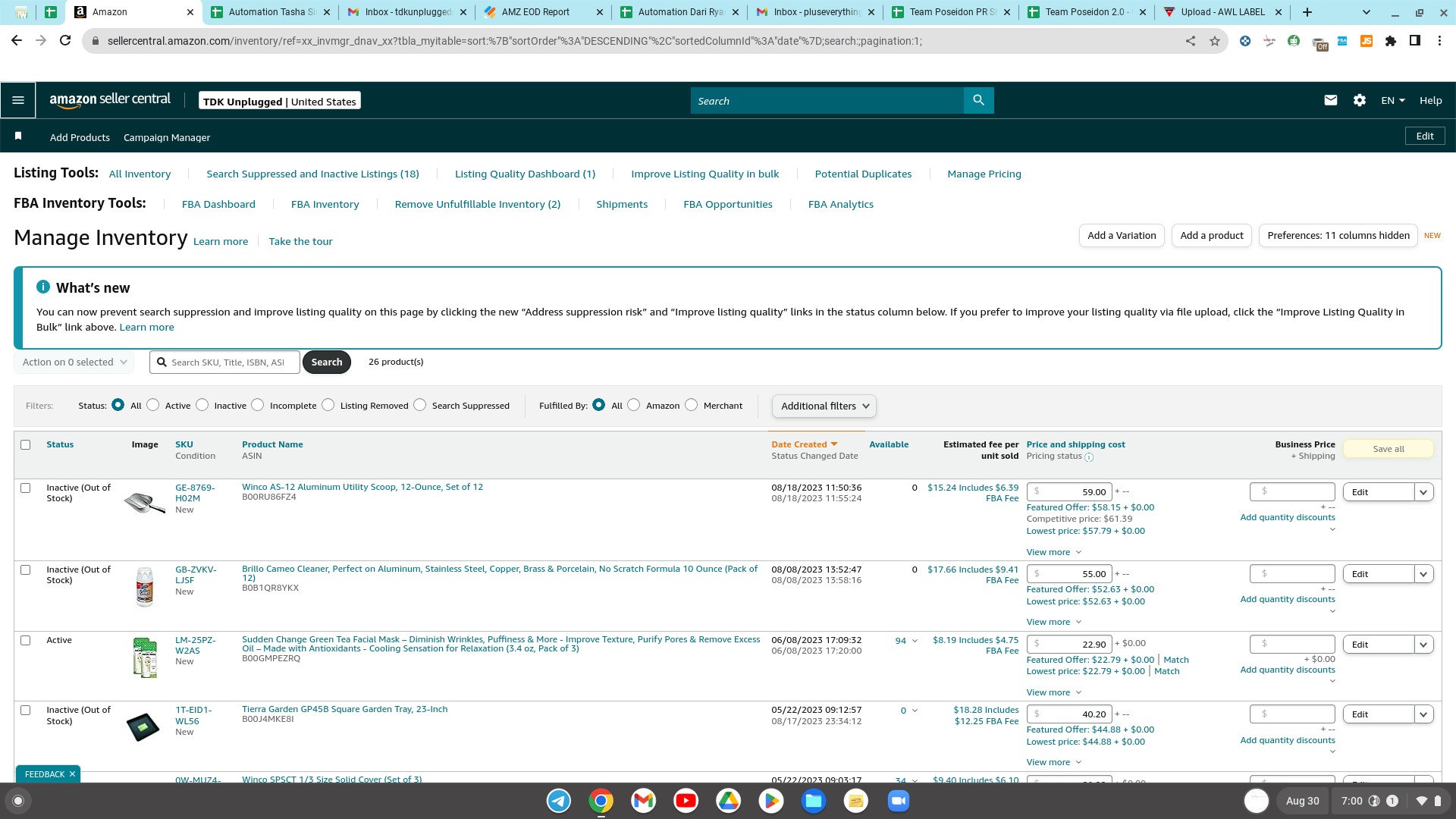
Task: Click the Amazon Seller Central logo
Action: (x=110, y=99)
